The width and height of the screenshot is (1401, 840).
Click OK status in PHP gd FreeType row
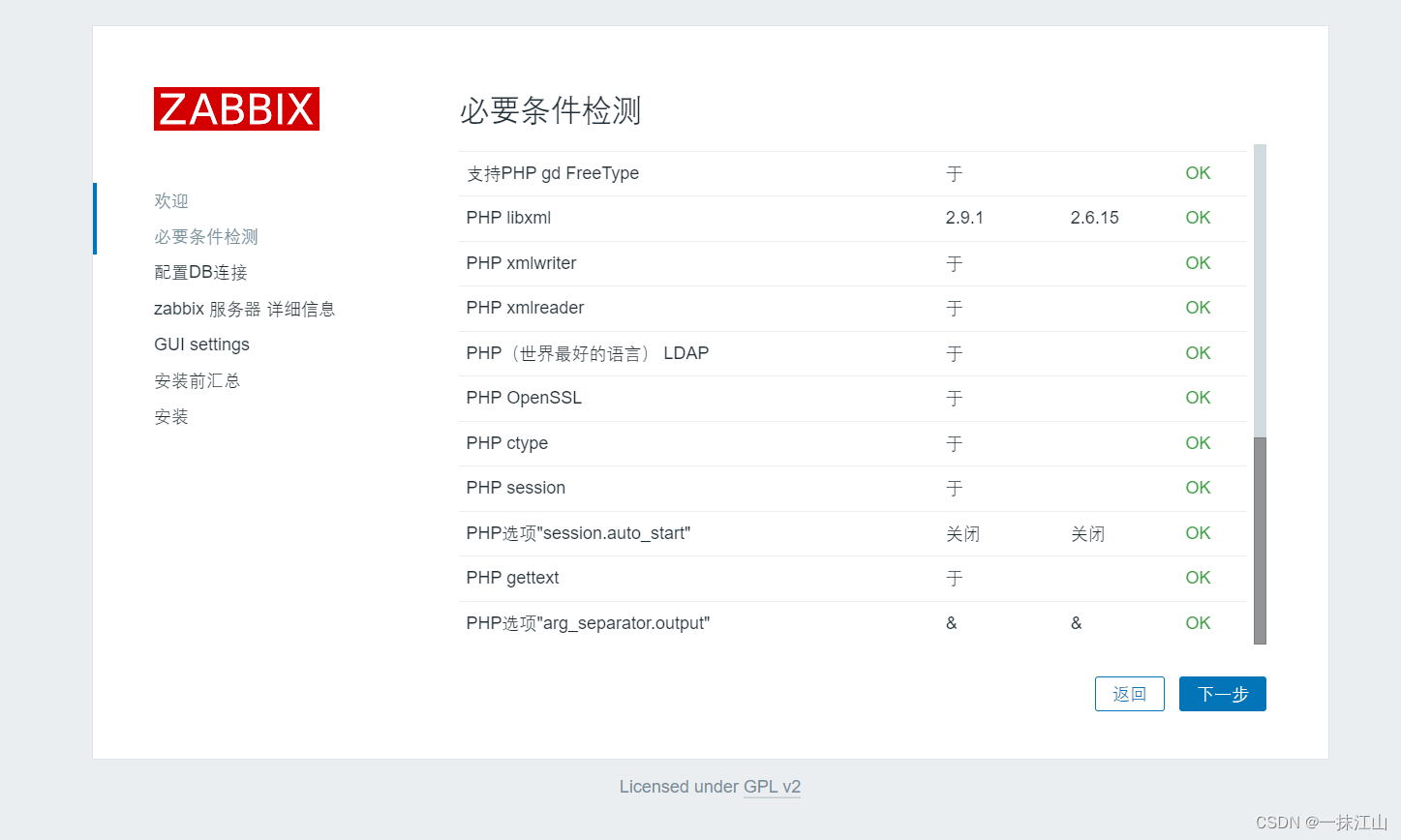(1198, 173)
